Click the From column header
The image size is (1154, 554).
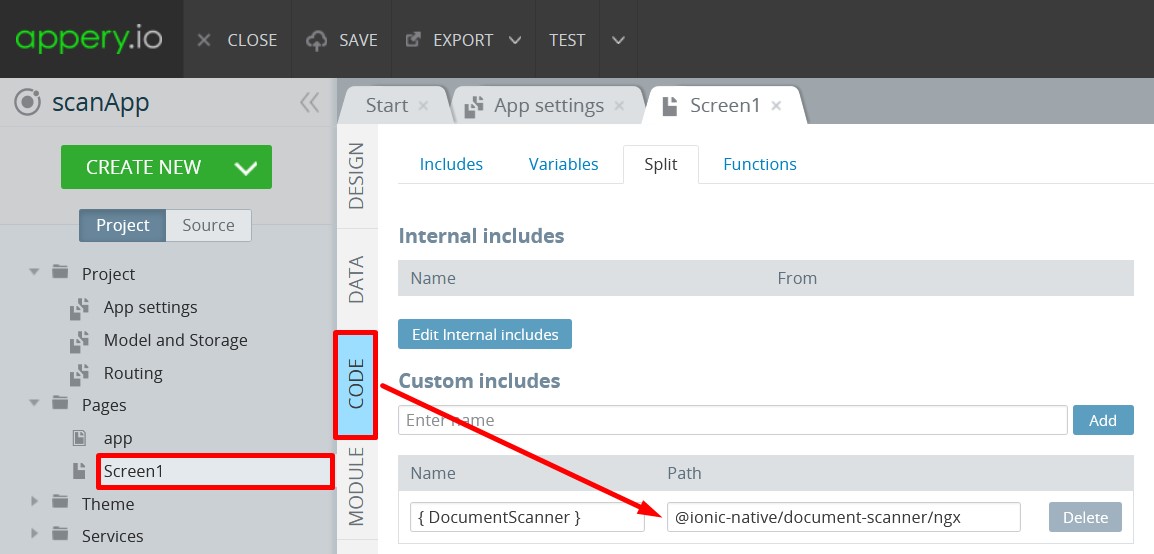click(797, 278)
